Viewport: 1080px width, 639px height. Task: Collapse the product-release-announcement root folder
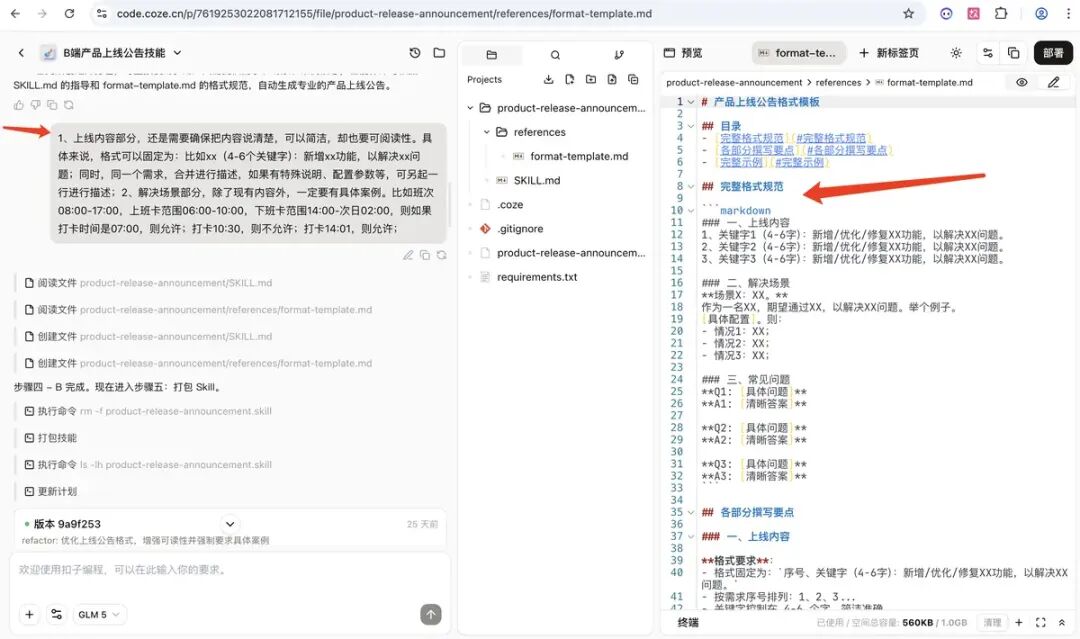tap(470, 108)
